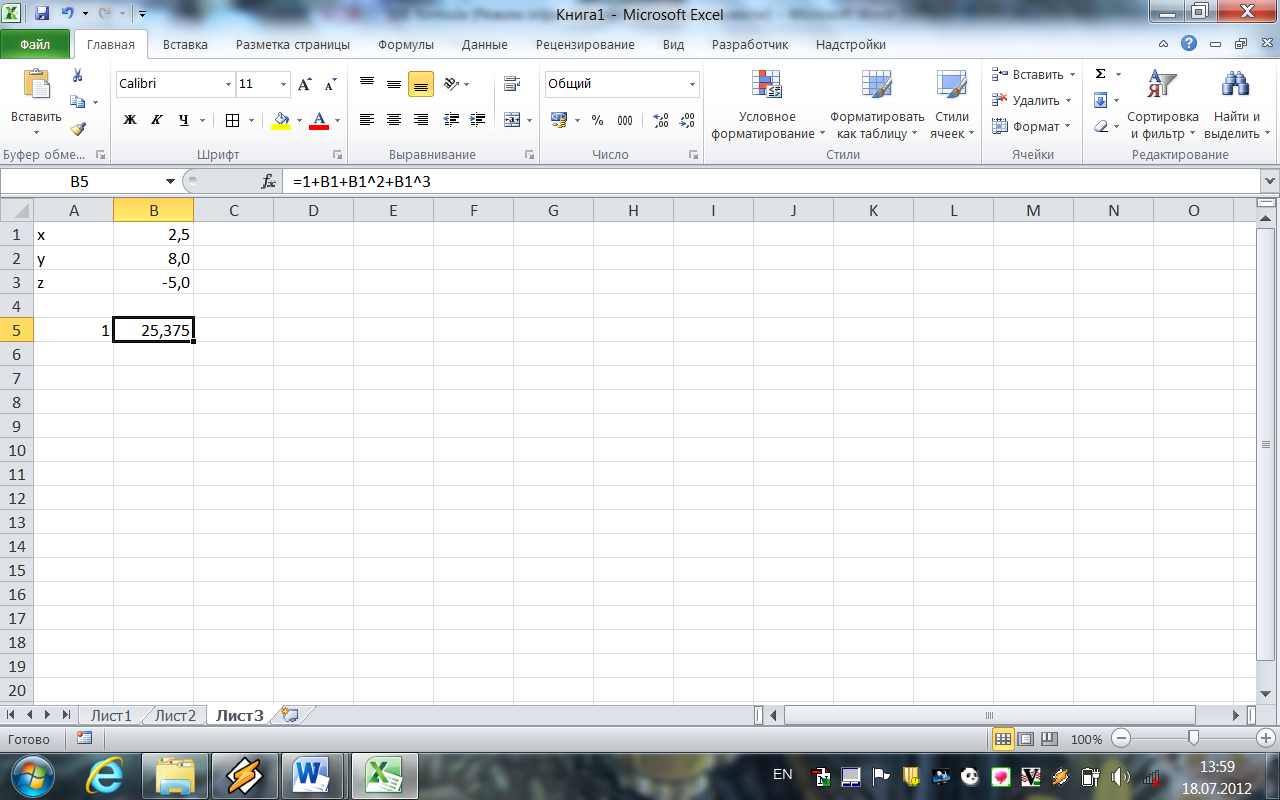This screenshot has width=1280, height=800.
Task: Switch to Page Layout view in status bar
Action: coord(1025,739)
